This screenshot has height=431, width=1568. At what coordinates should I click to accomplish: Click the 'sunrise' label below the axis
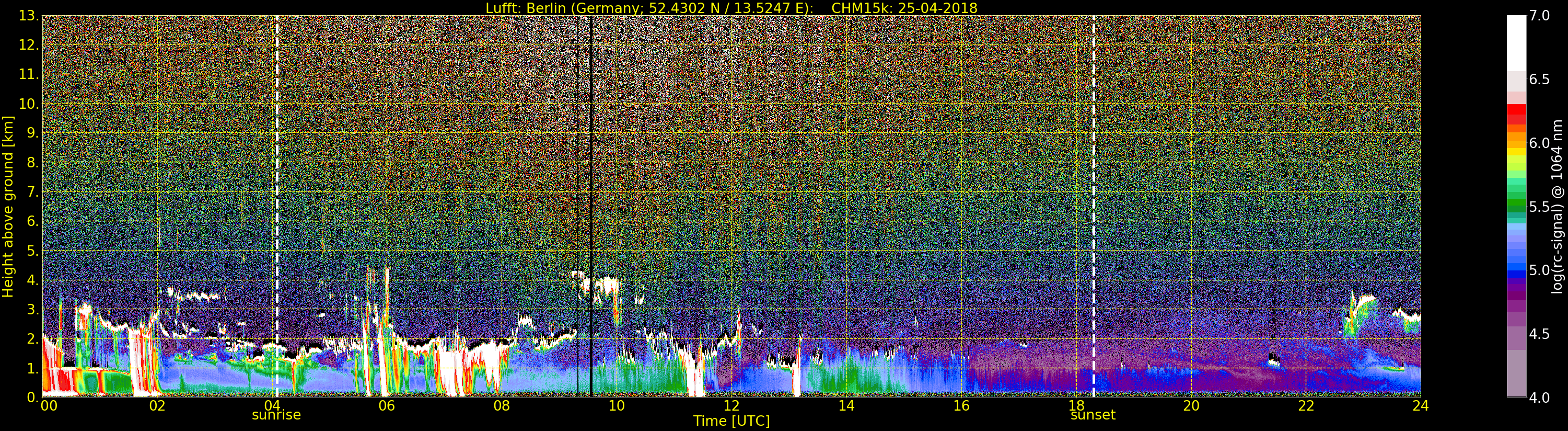(276, 415)
